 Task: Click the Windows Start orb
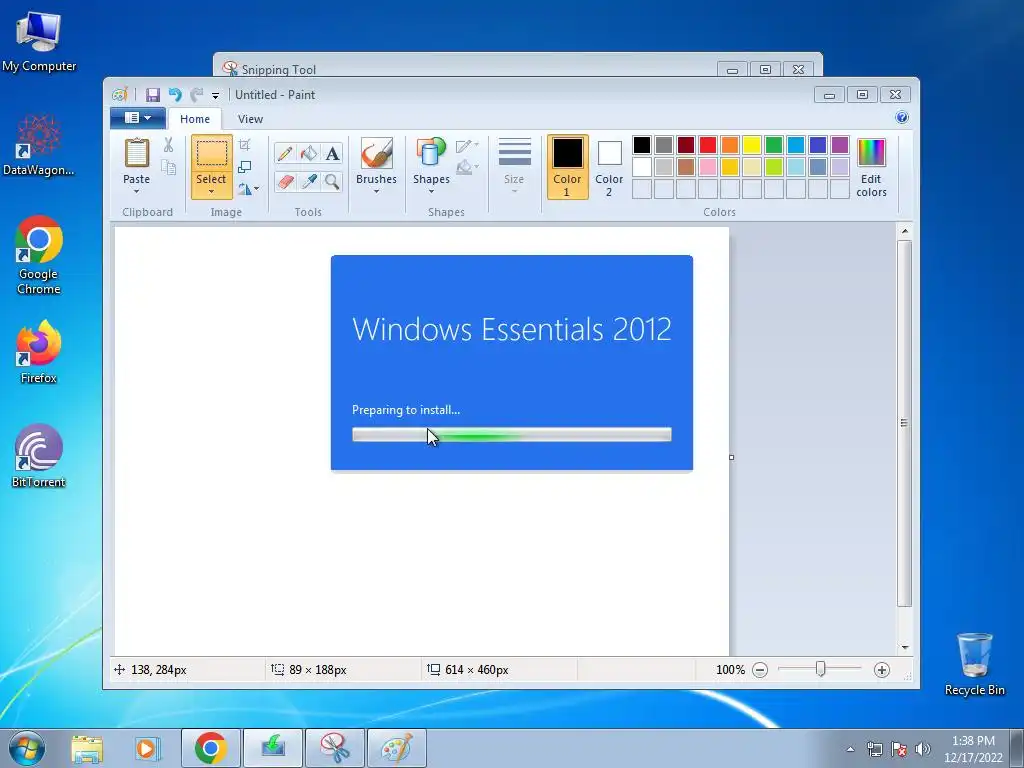coord(27,748)
